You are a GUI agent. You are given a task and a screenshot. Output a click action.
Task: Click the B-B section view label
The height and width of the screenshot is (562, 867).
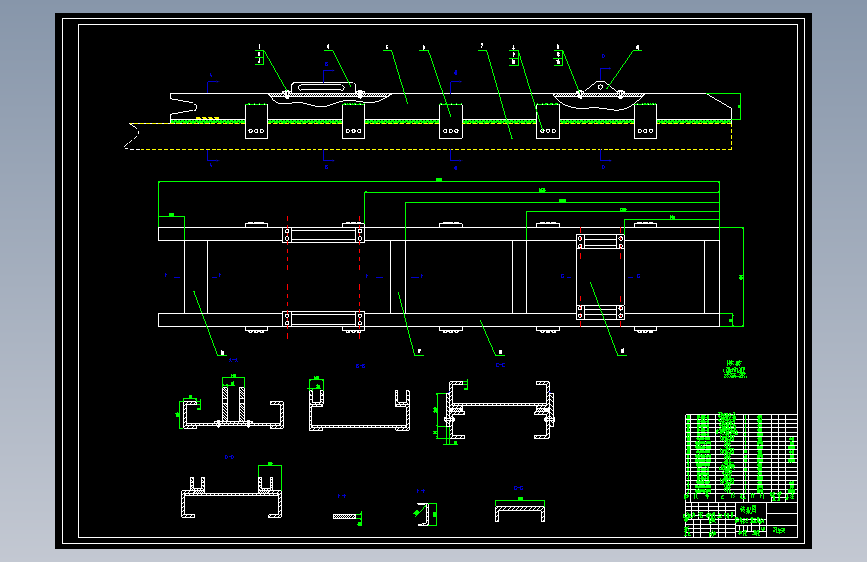(x=360, y=366)
